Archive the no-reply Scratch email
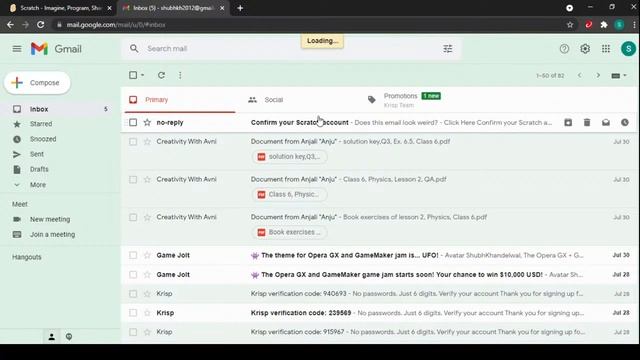 pyautogui.click(x=568, y=122)
